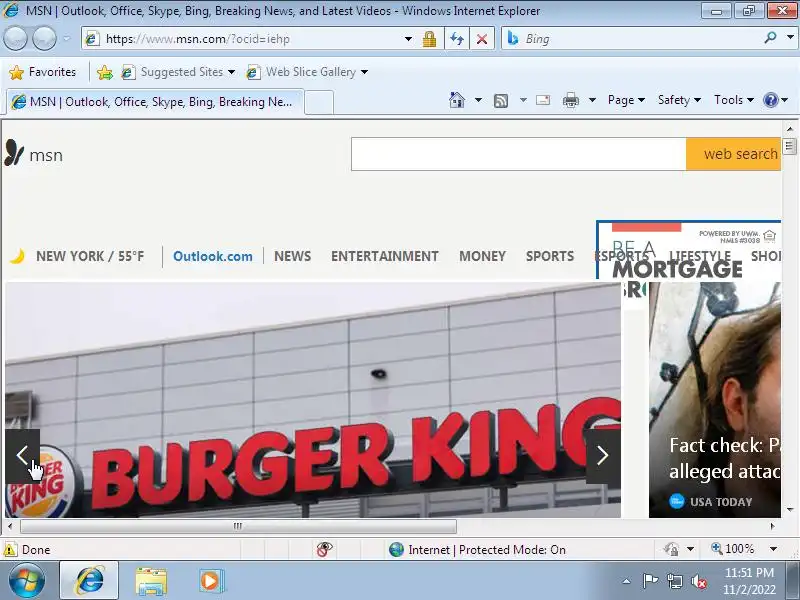Open the MONEY navigation link

pyautogui.click(x=482, y=256)
